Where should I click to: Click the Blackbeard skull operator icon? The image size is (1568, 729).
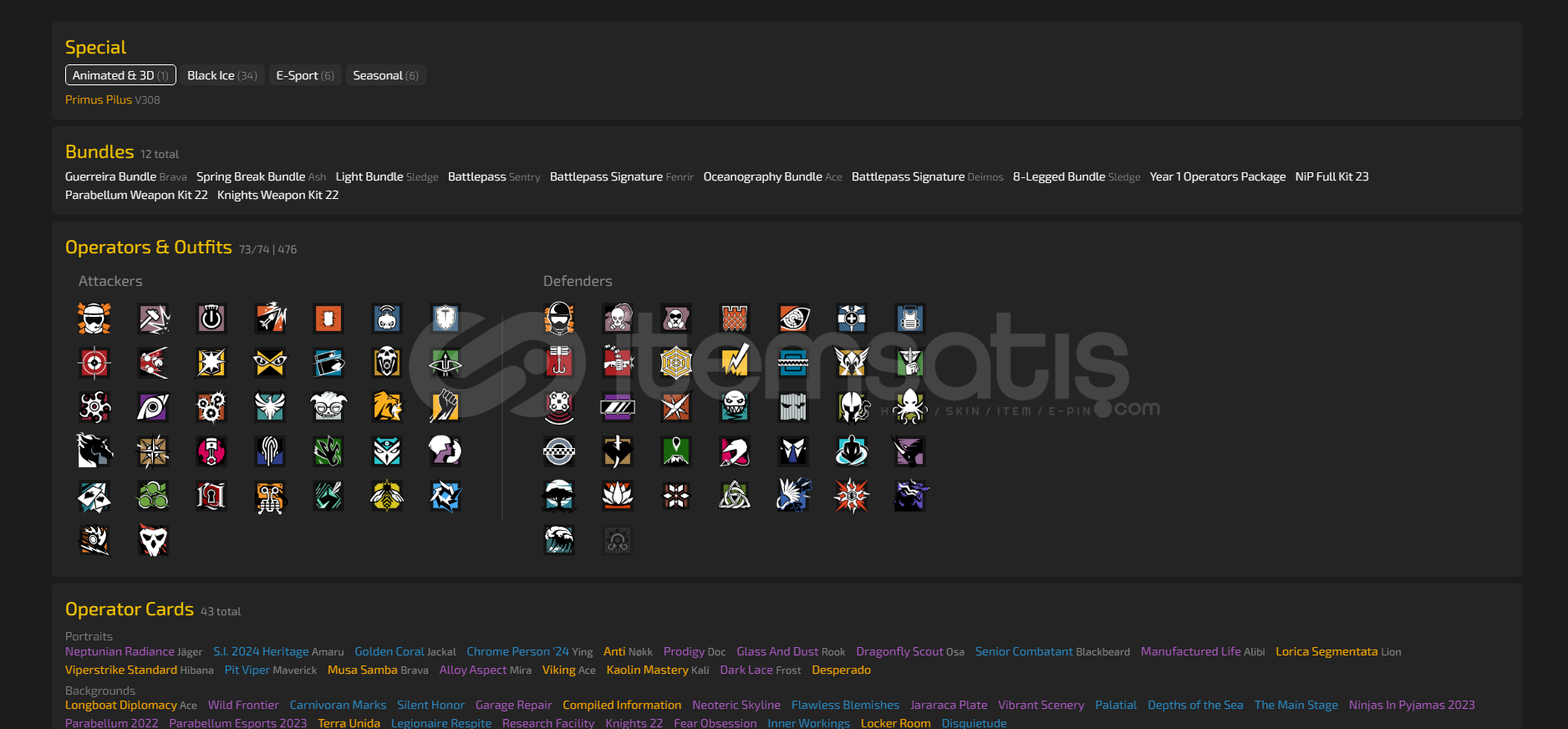[x=387, y=363]
